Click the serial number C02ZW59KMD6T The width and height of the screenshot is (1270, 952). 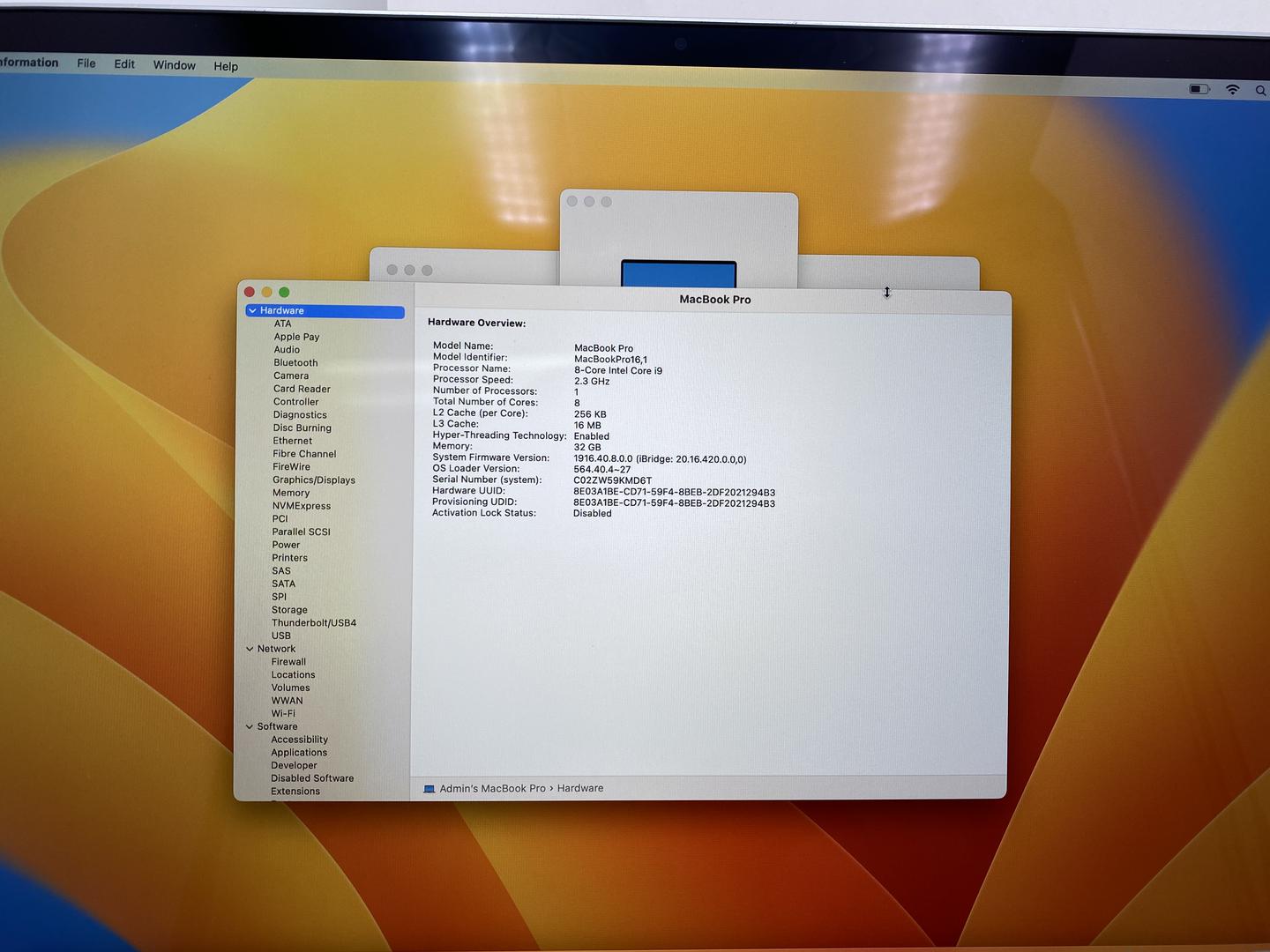pos(613,481)
